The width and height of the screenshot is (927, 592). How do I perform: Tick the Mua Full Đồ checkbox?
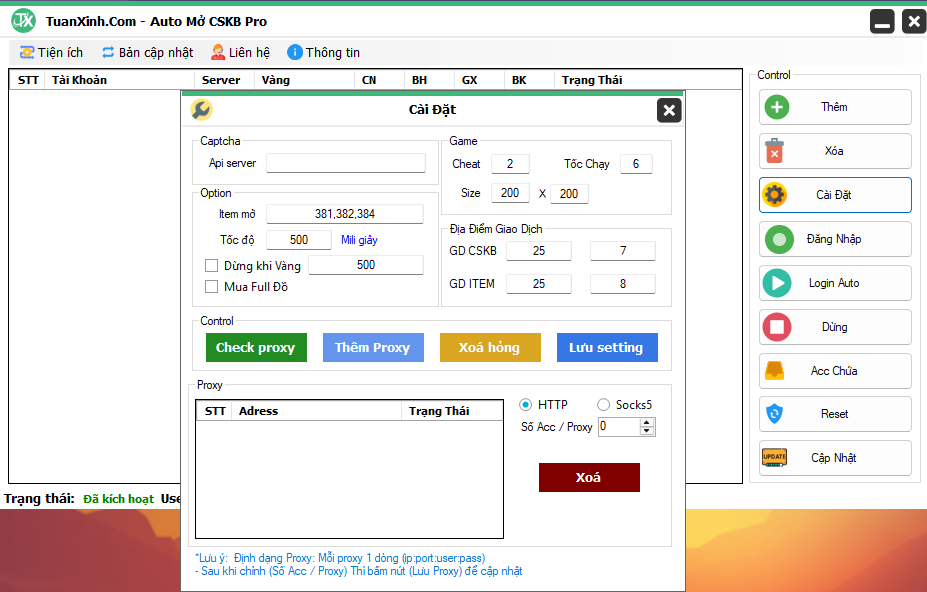[x=211, y=287]
